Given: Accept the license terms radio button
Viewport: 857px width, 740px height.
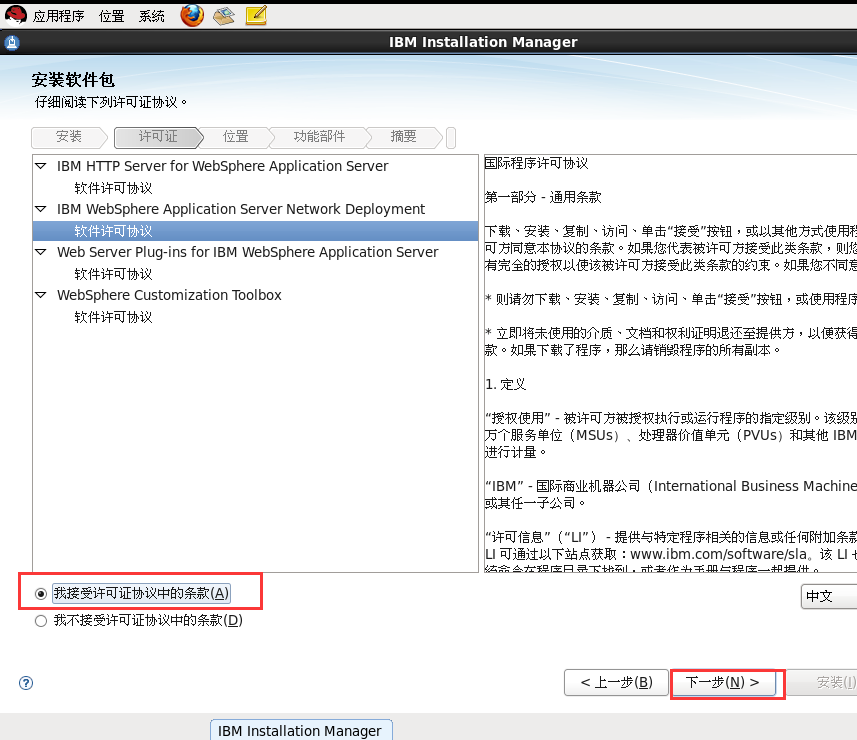Looking at the screenshot, I should pyautogui.click(x=40, y=594).
